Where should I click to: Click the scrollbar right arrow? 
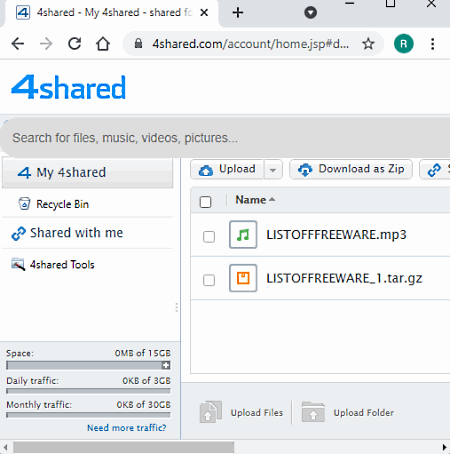tap(444, 447)
